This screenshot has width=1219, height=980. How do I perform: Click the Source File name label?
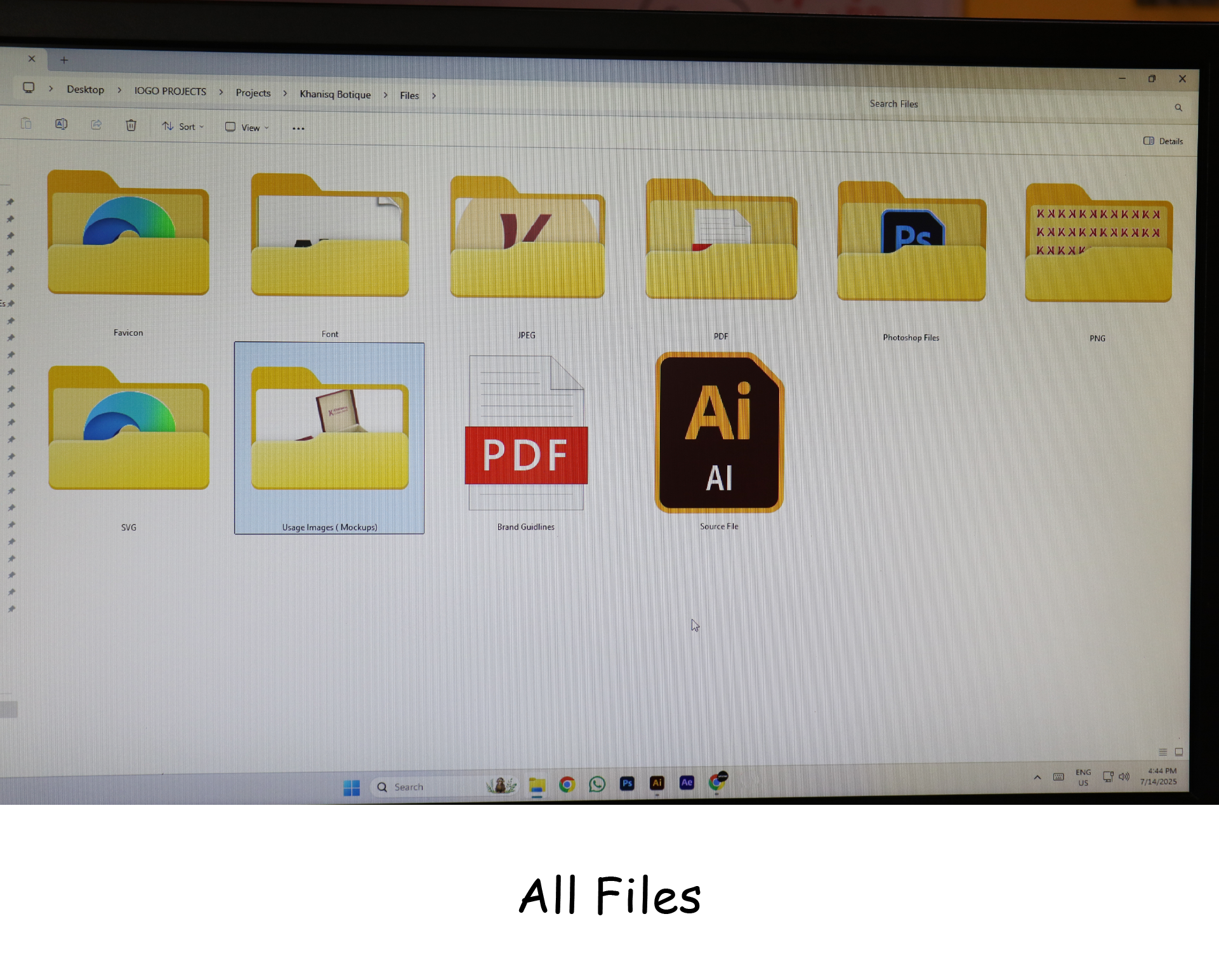720,526
